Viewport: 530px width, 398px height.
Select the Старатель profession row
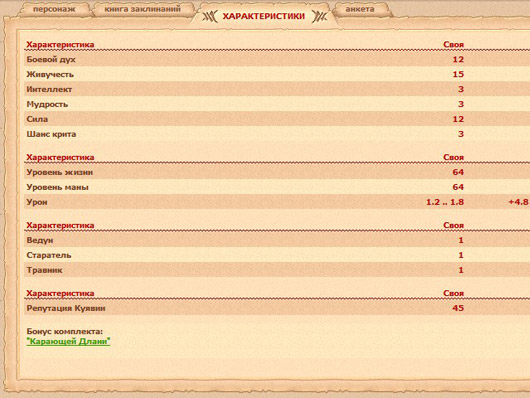[277, 255]
